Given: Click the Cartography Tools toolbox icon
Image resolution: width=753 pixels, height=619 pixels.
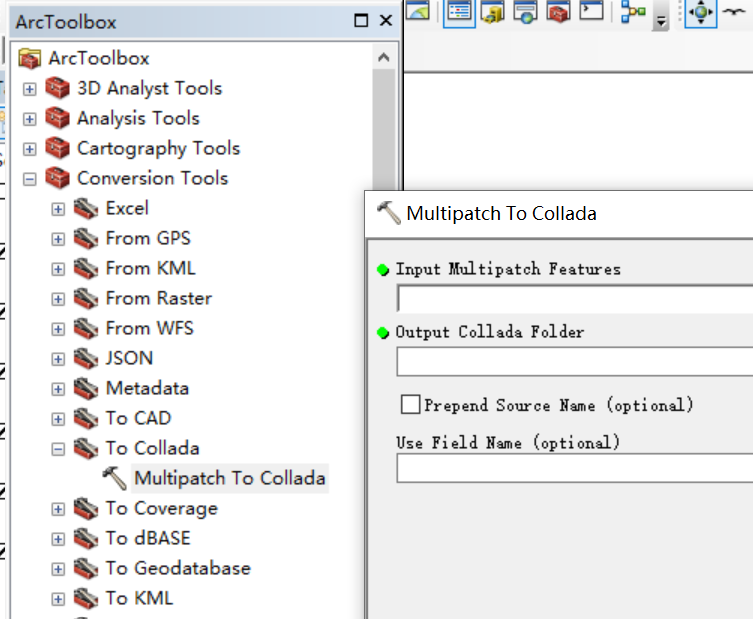Looking at the screenshot, I should point(58,148).
